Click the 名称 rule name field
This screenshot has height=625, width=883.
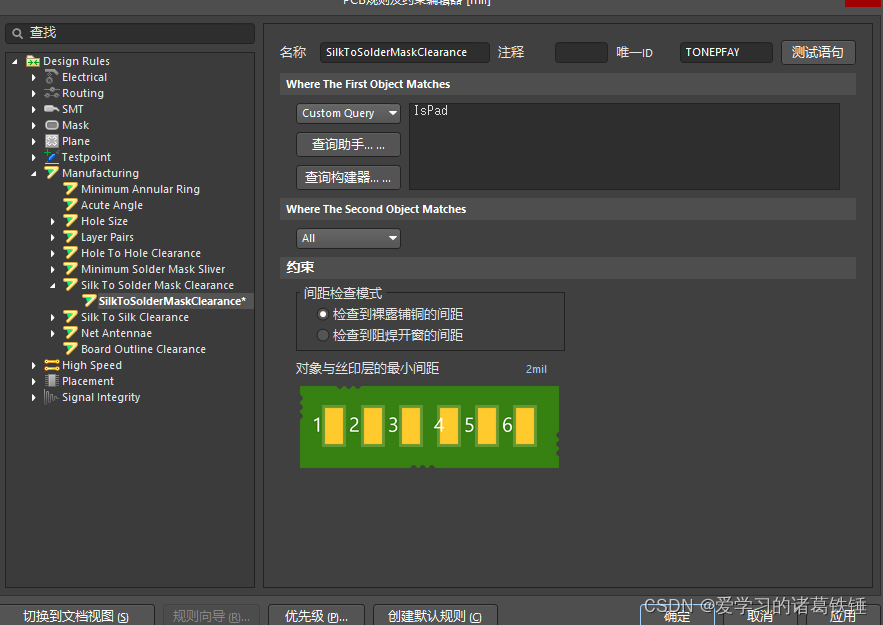coord(405,52)
